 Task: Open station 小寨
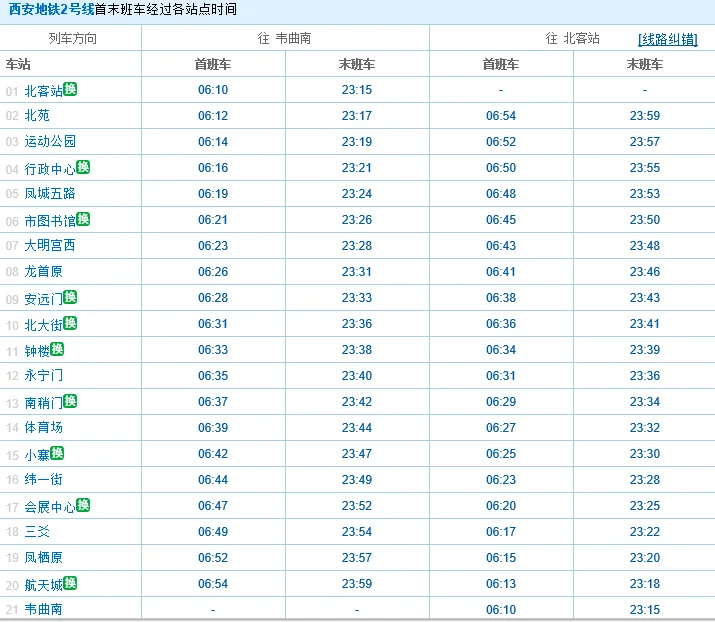pyautogui.click(x=37, y=455)
